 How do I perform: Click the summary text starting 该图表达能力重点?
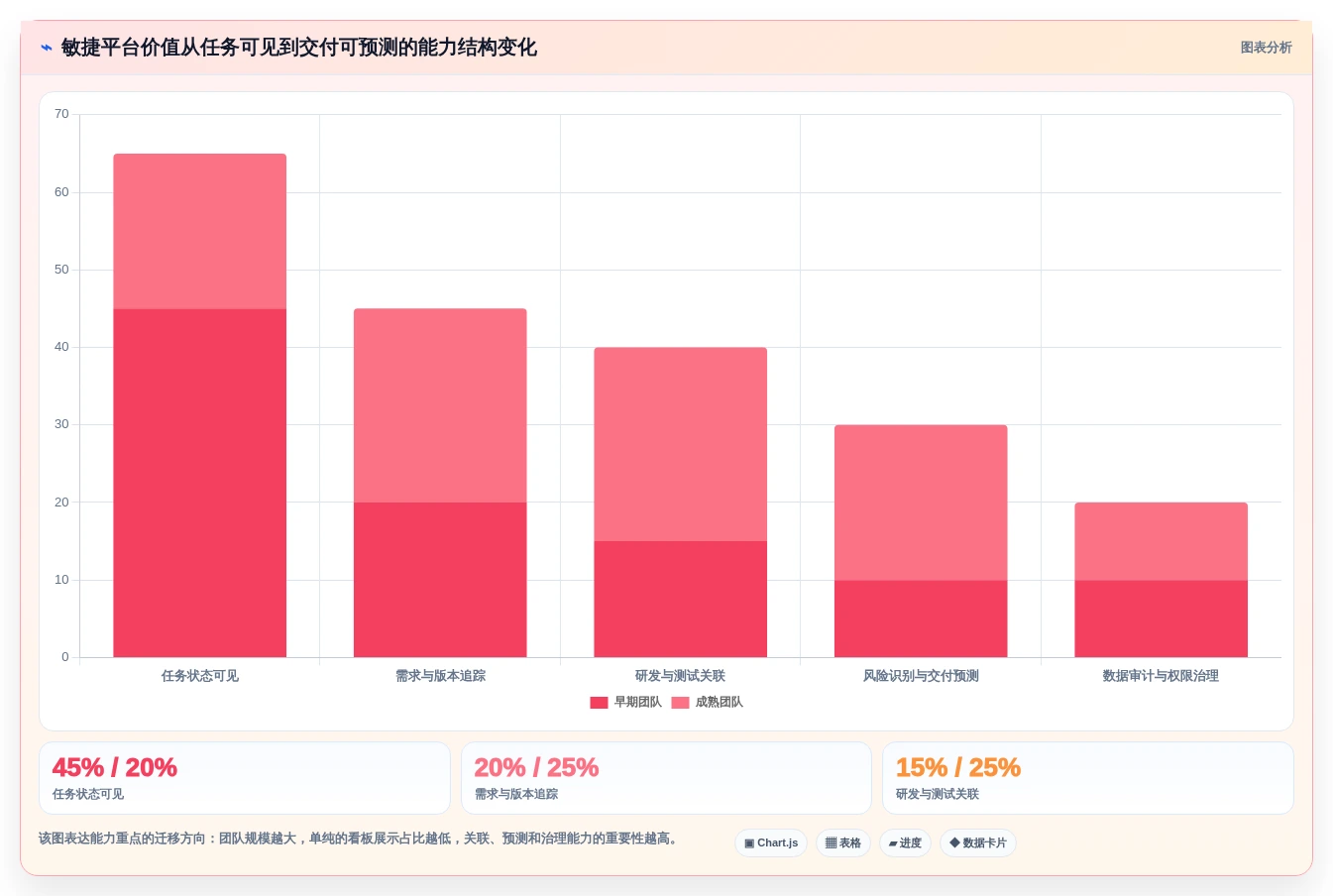(x=361, y=839)
